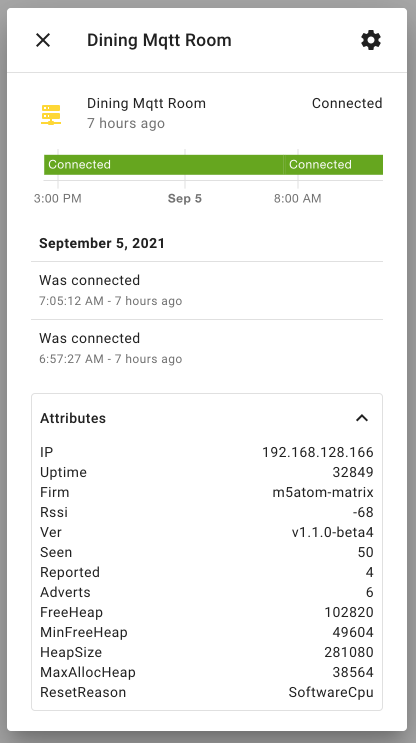
Task: Click the SoftwareCpu ResetReason value
Action: click(x=331, y=692)
